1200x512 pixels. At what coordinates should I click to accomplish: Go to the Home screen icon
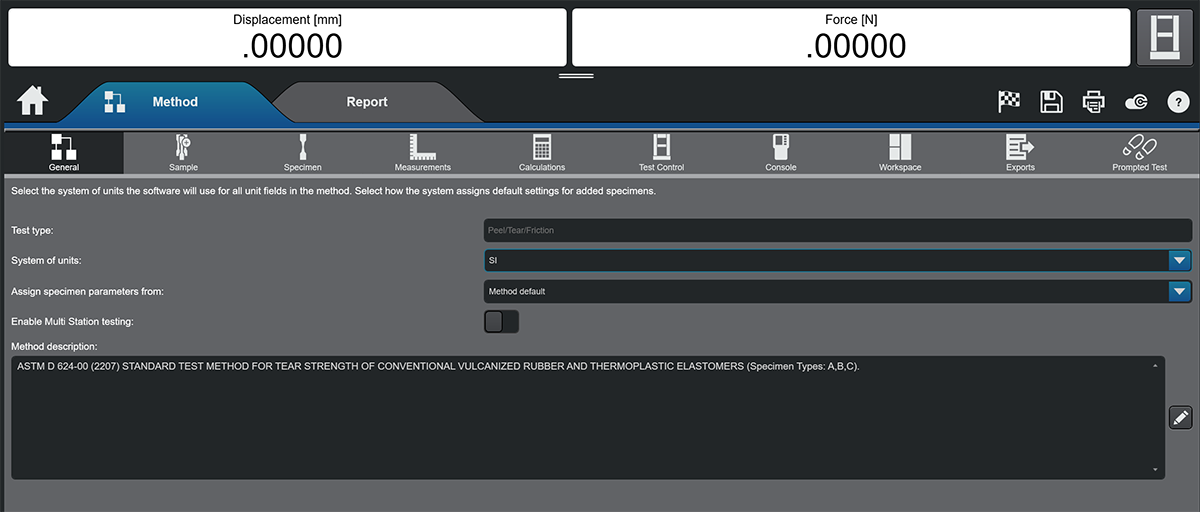(x=32, y=101)
